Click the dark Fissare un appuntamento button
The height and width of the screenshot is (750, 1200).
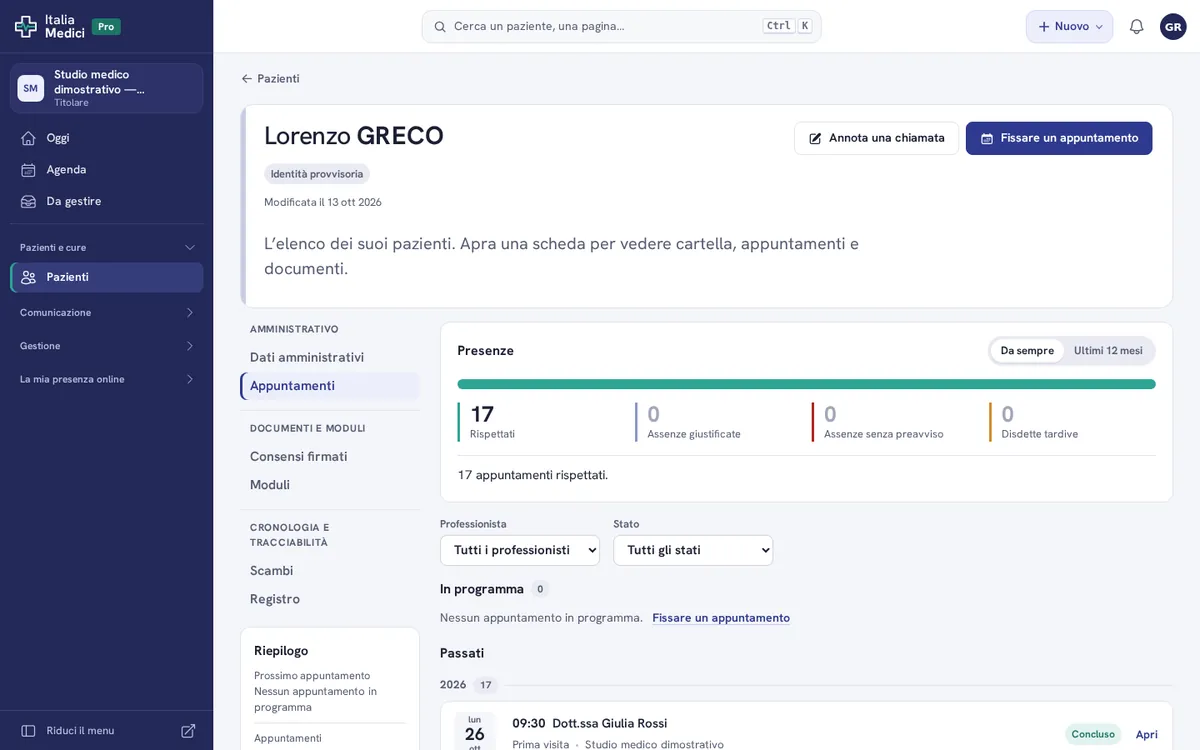point(1059,138)
